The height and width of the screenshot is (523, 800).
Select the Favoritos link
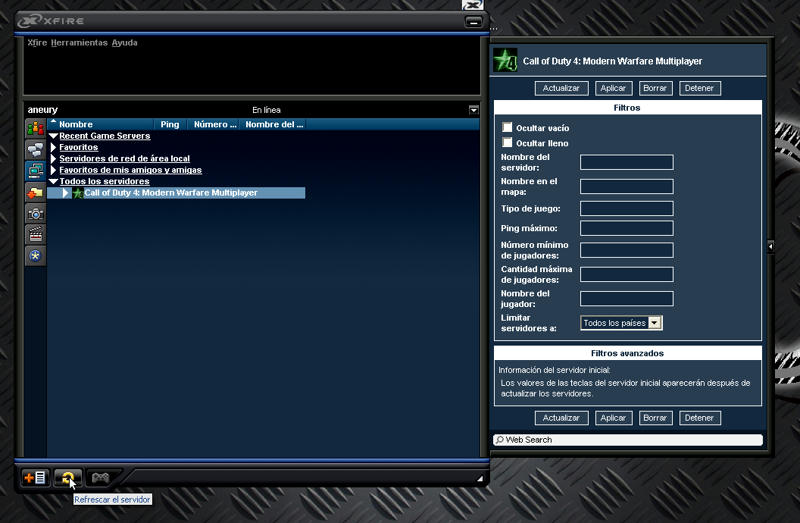[x=79, y=147]
